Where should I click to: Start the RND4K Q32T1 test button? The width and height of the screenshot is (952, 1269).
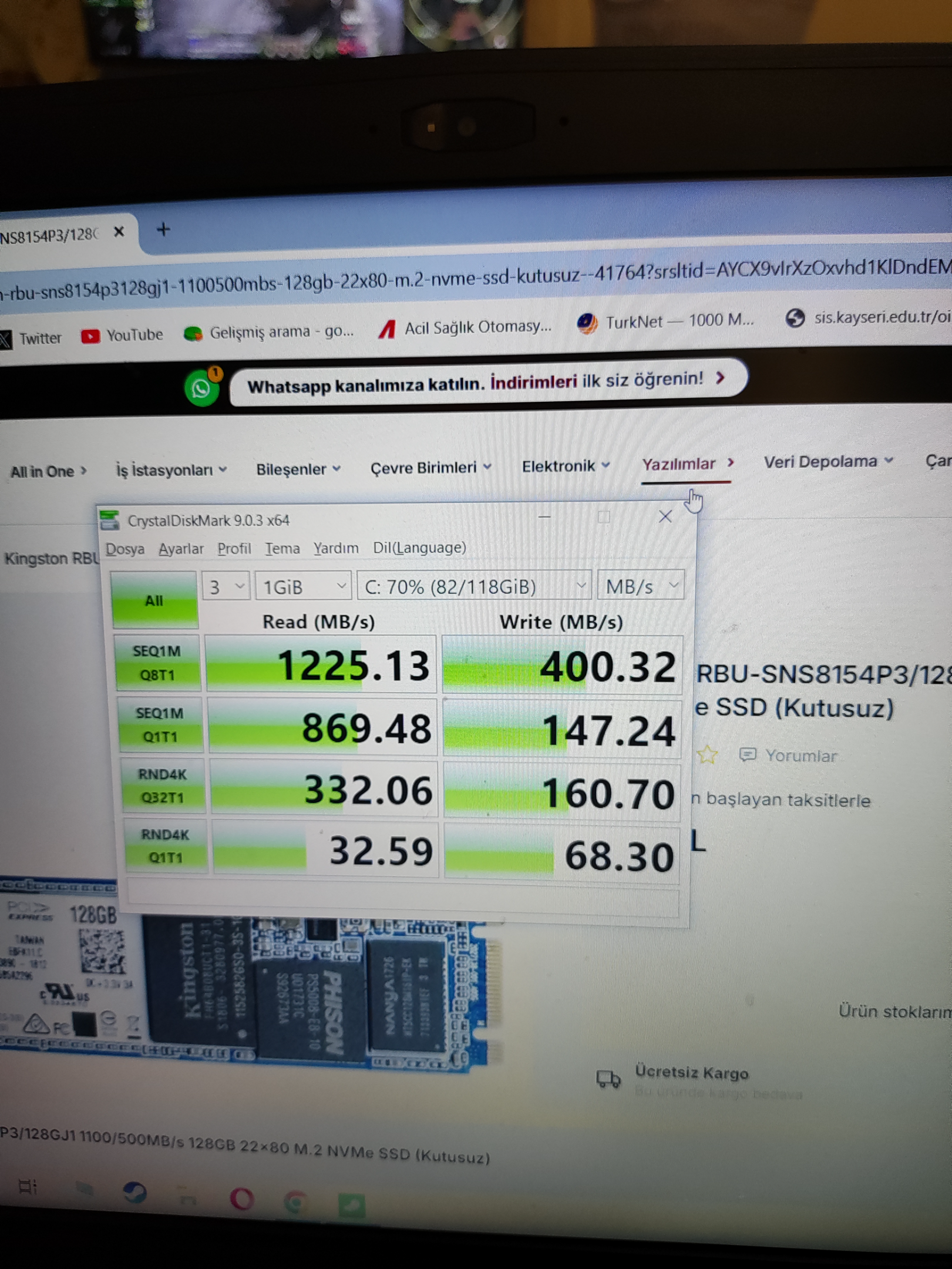tap(163, 786)
